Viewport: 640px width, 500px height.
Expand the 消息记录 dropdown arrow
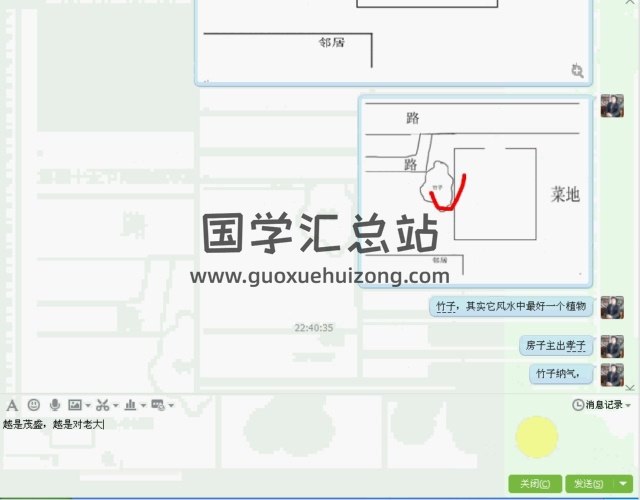(x=628, y=405)
